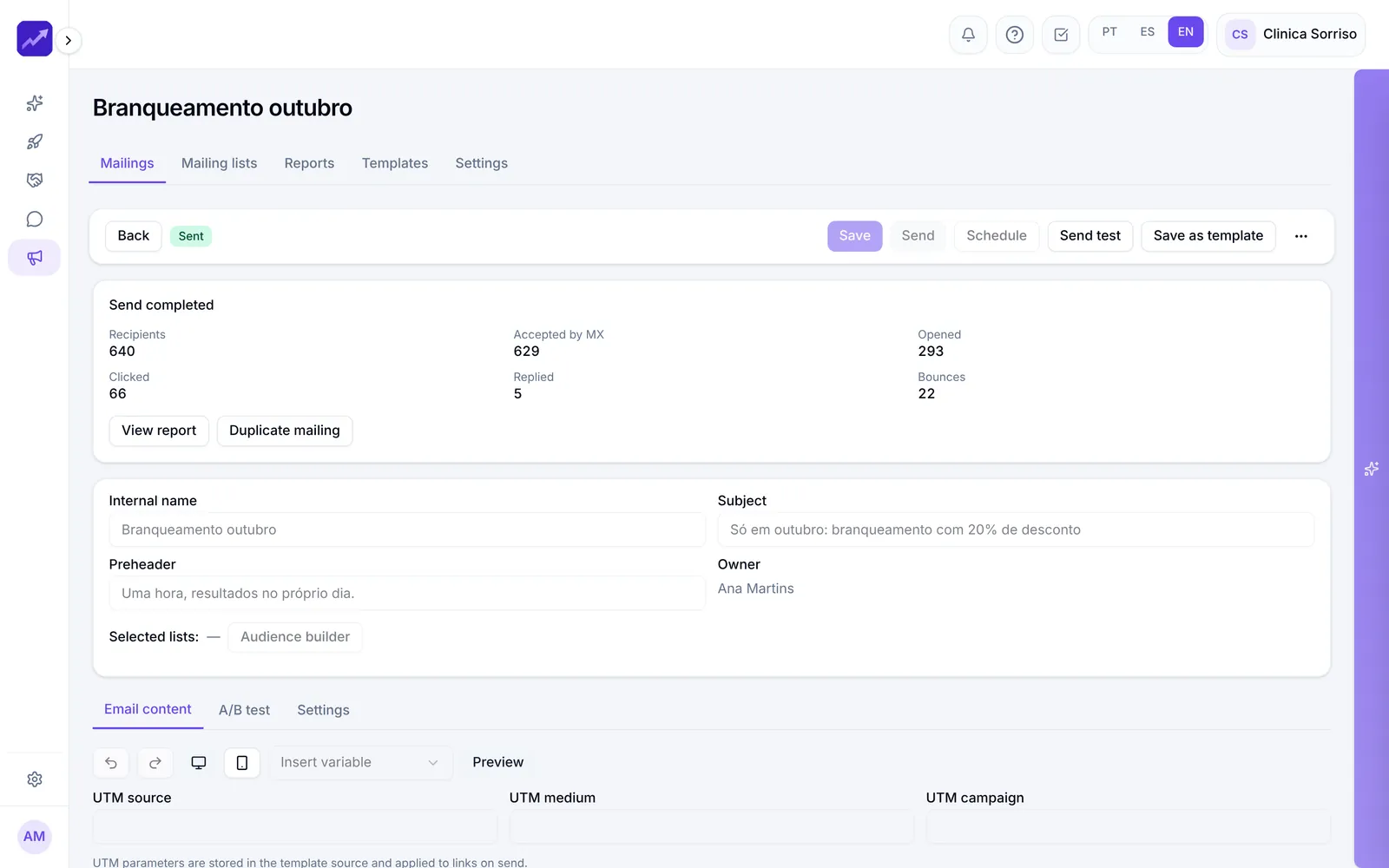Image resolution: width=1389 pixels, height=868 pixels.
Task: Switch to desktop preview icon
Action: (199, 763)
